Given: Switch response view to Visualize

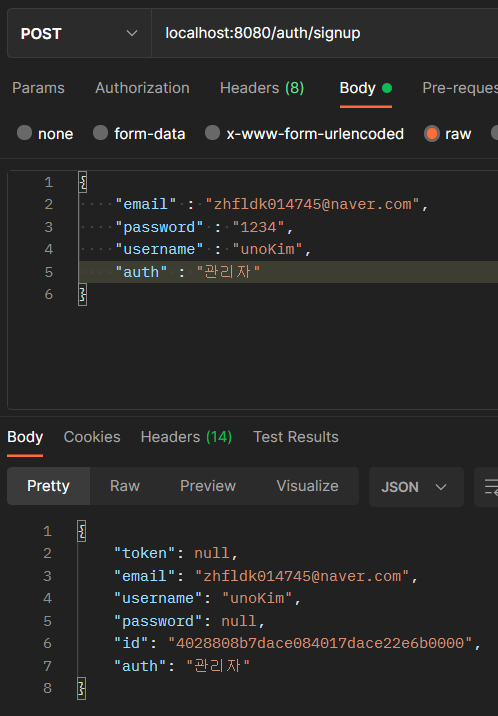Looking at the screenshot, I should [x=307, y=486].
